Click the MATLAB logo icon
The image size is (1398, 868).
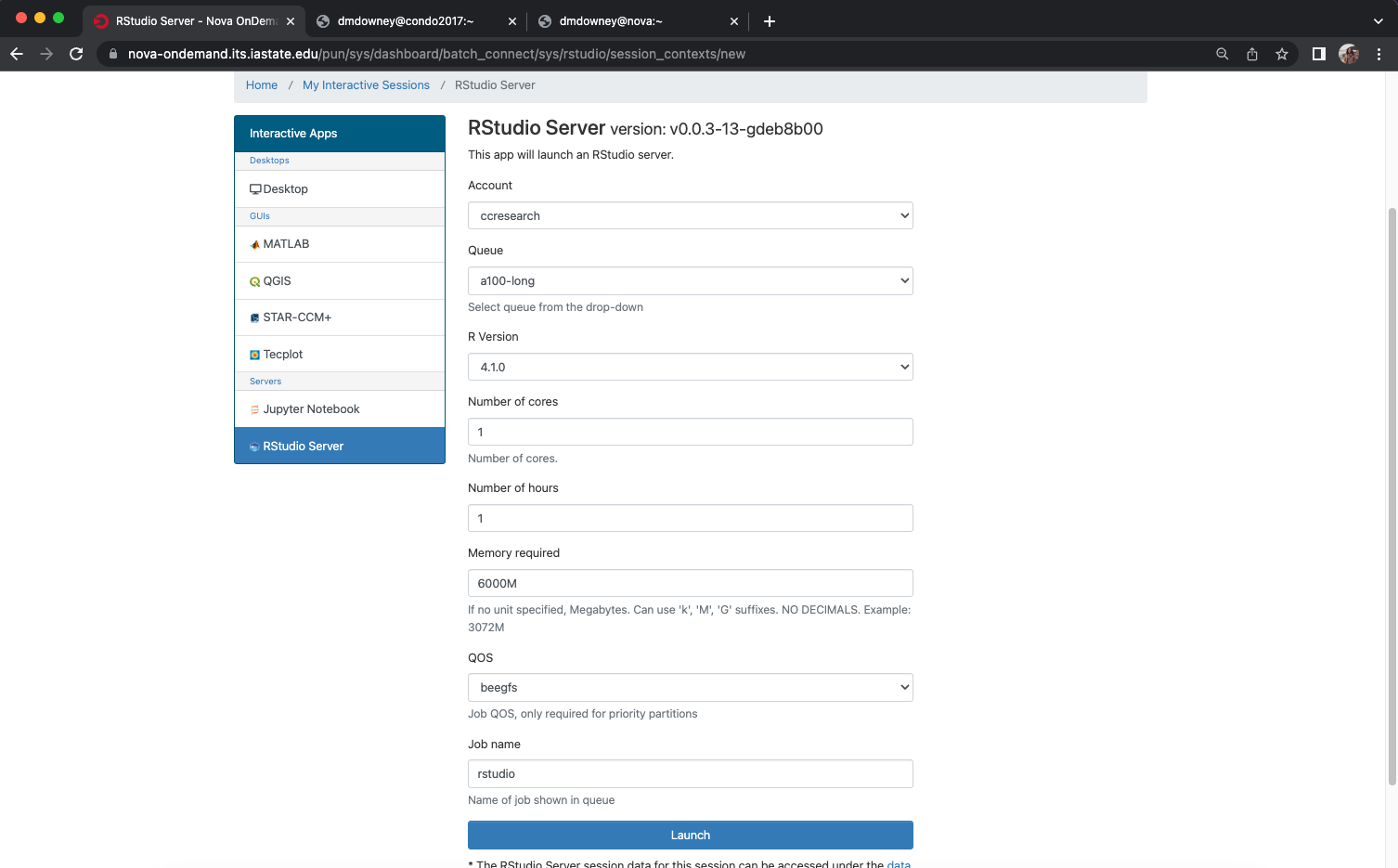pyautogui.click(x=255, y=245)
